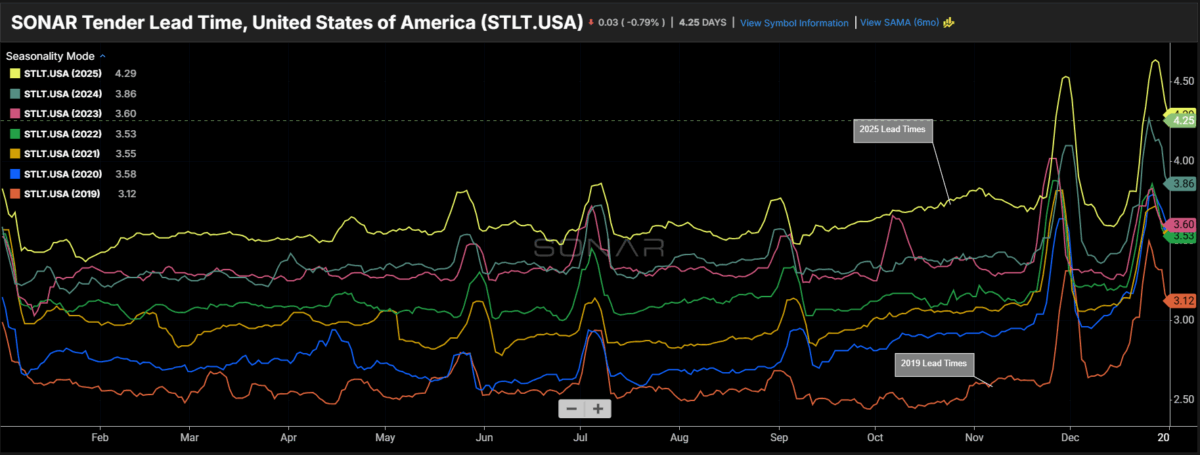Click the Apr label on time axis

[x=289, y=437]
